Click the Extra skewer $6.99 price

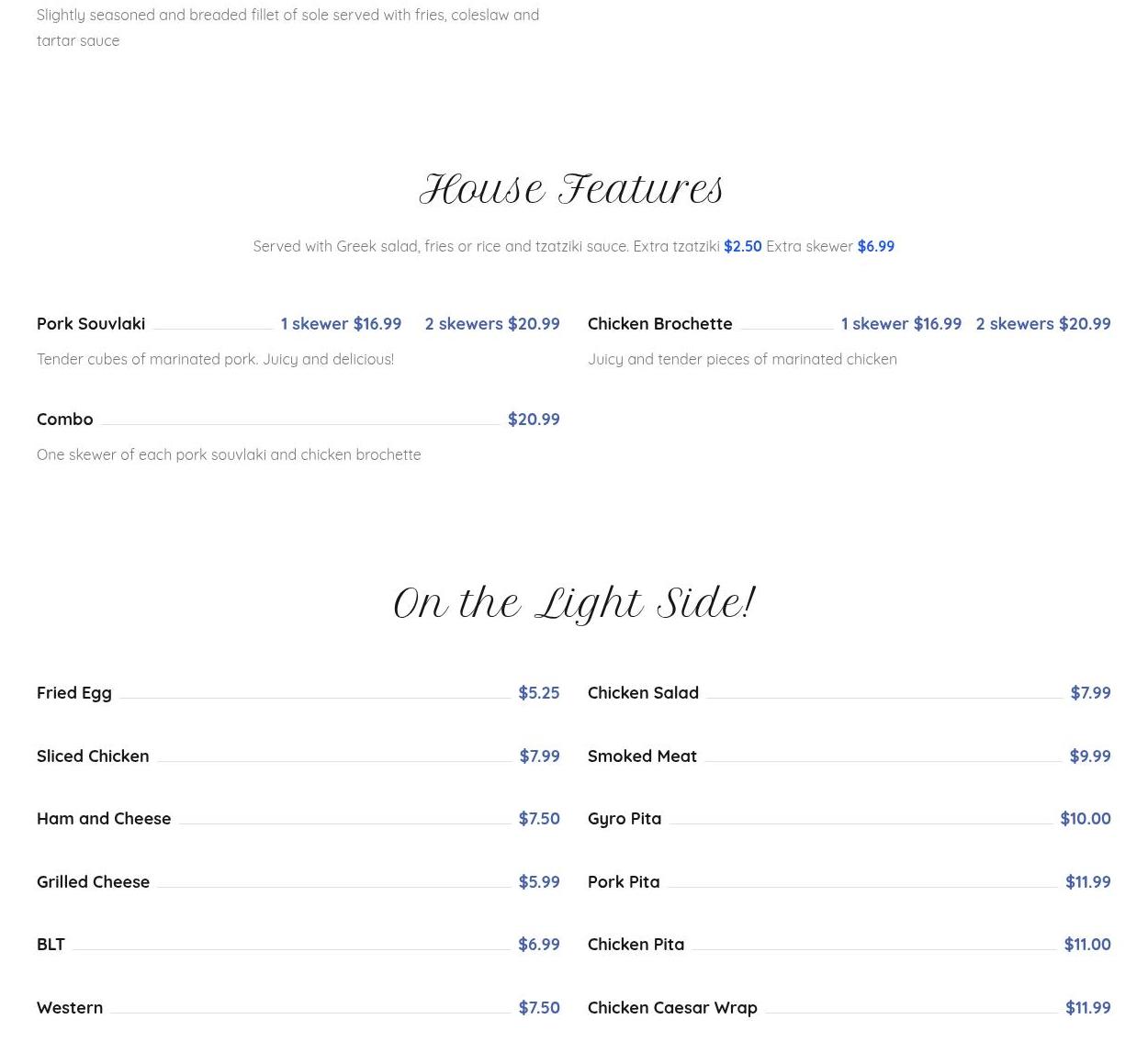tap(875, 247)
